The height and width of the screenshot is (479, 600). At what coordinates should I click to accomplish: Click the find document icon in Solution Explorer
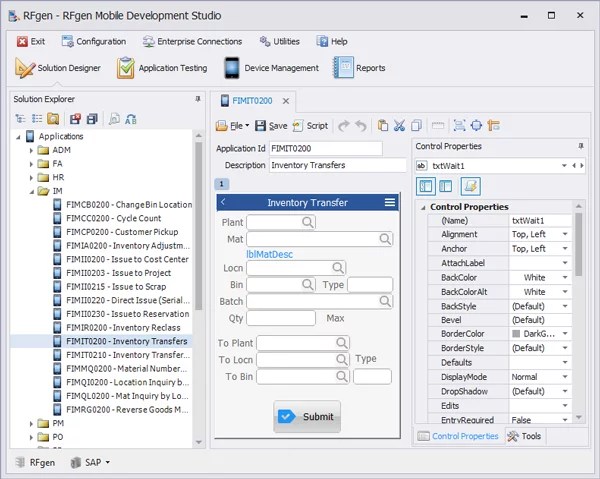(x=114, y=119)
